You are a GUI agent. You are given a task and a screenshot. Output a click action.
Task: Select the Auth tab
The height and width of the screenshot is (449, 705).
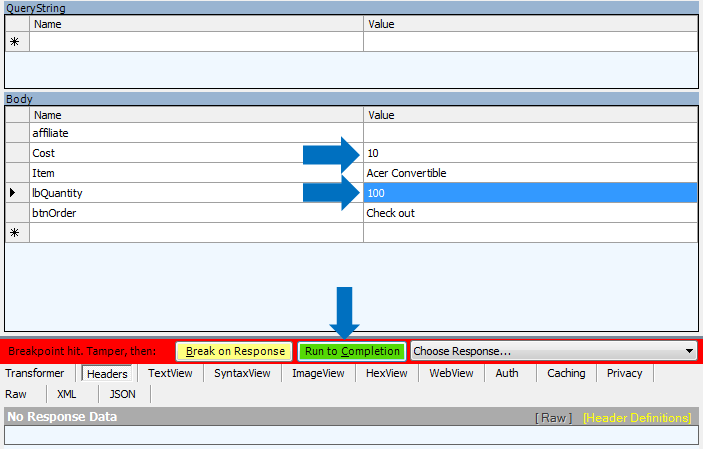[507, 373]
